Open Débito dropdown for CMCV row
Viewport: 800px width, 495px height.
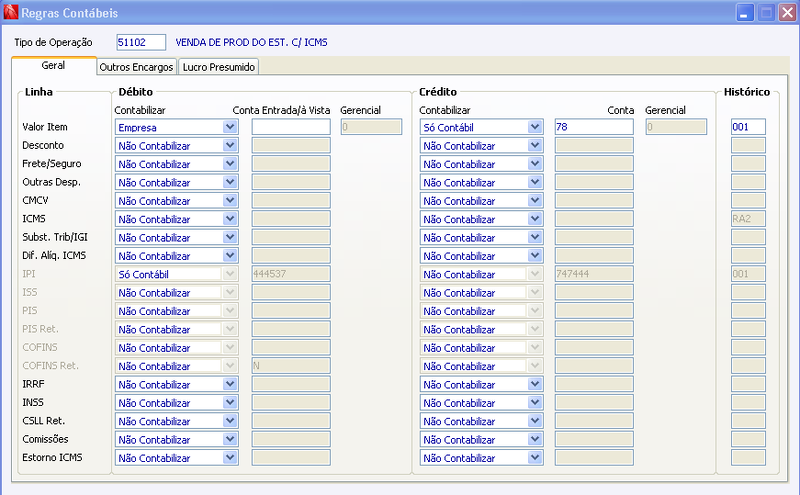[x=230, y=201]
